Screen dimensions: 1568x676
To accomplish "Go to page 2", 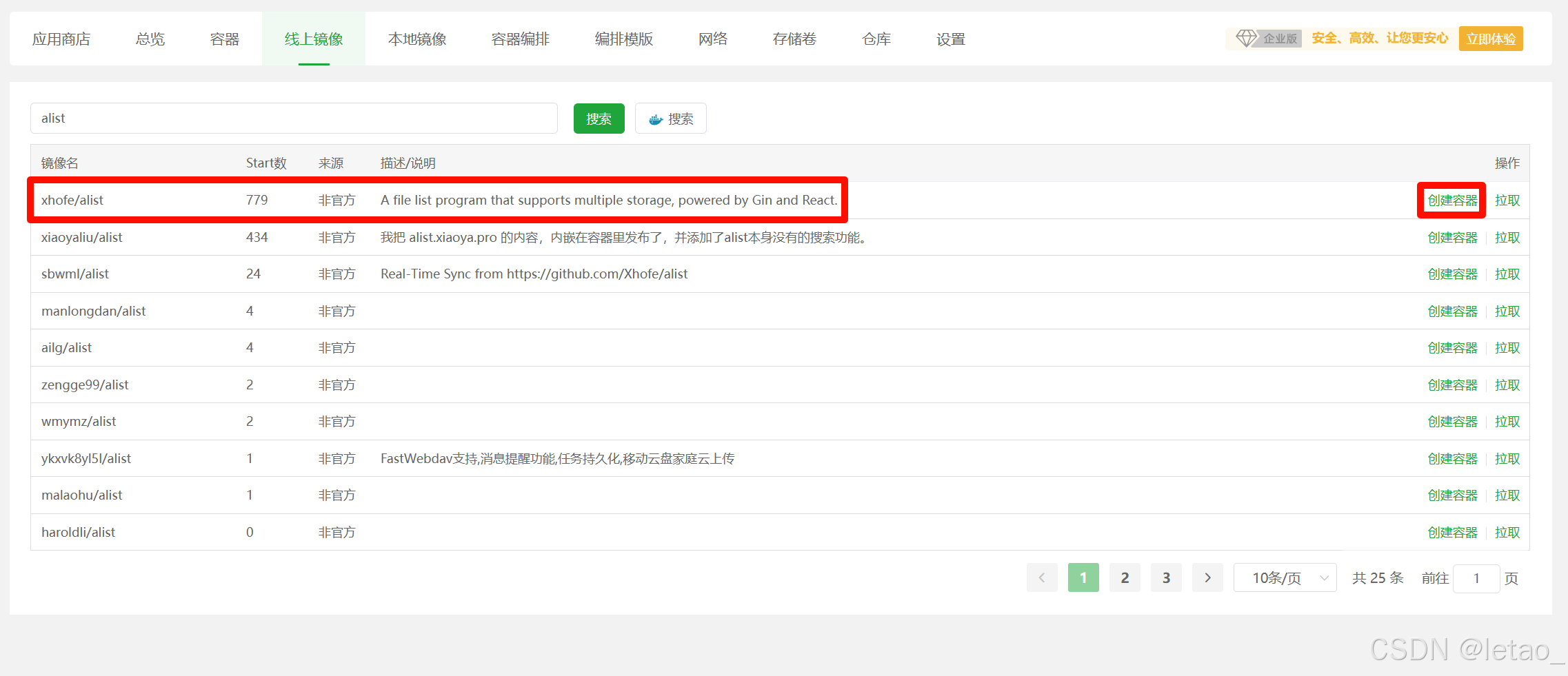I will [1125, 577].
